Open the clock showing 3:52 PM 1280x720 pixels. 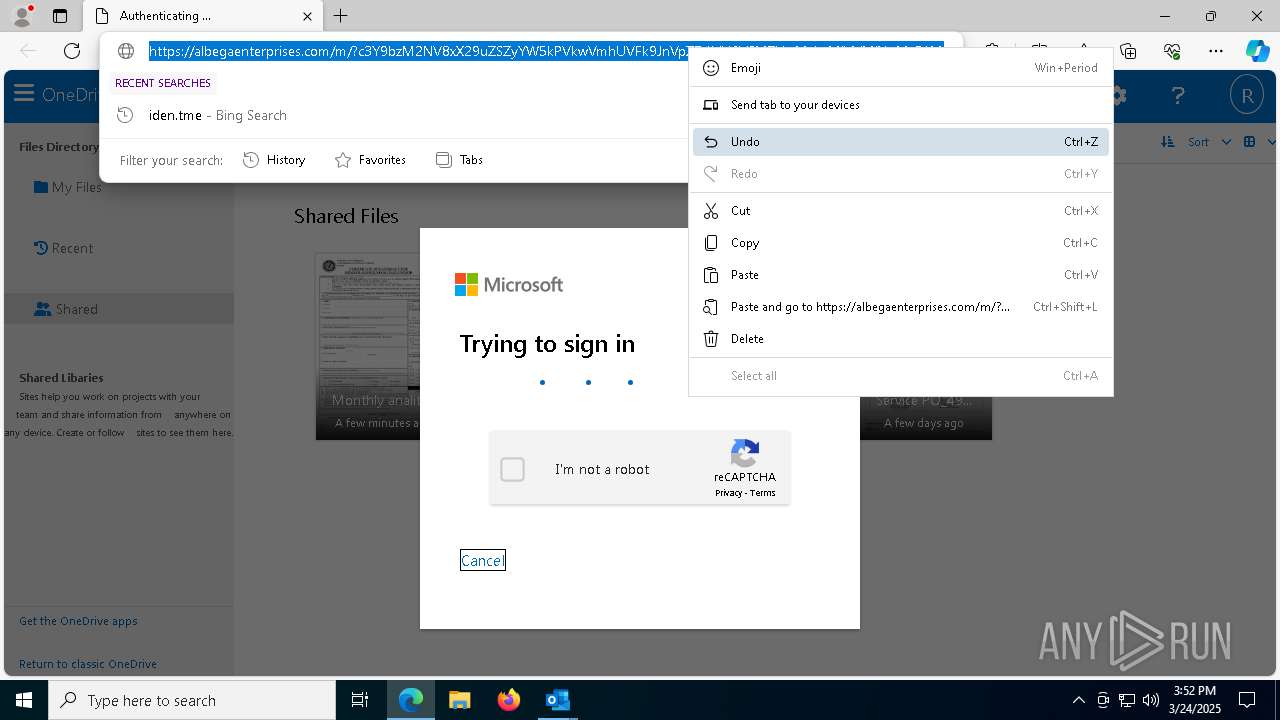click(1197, 700)
